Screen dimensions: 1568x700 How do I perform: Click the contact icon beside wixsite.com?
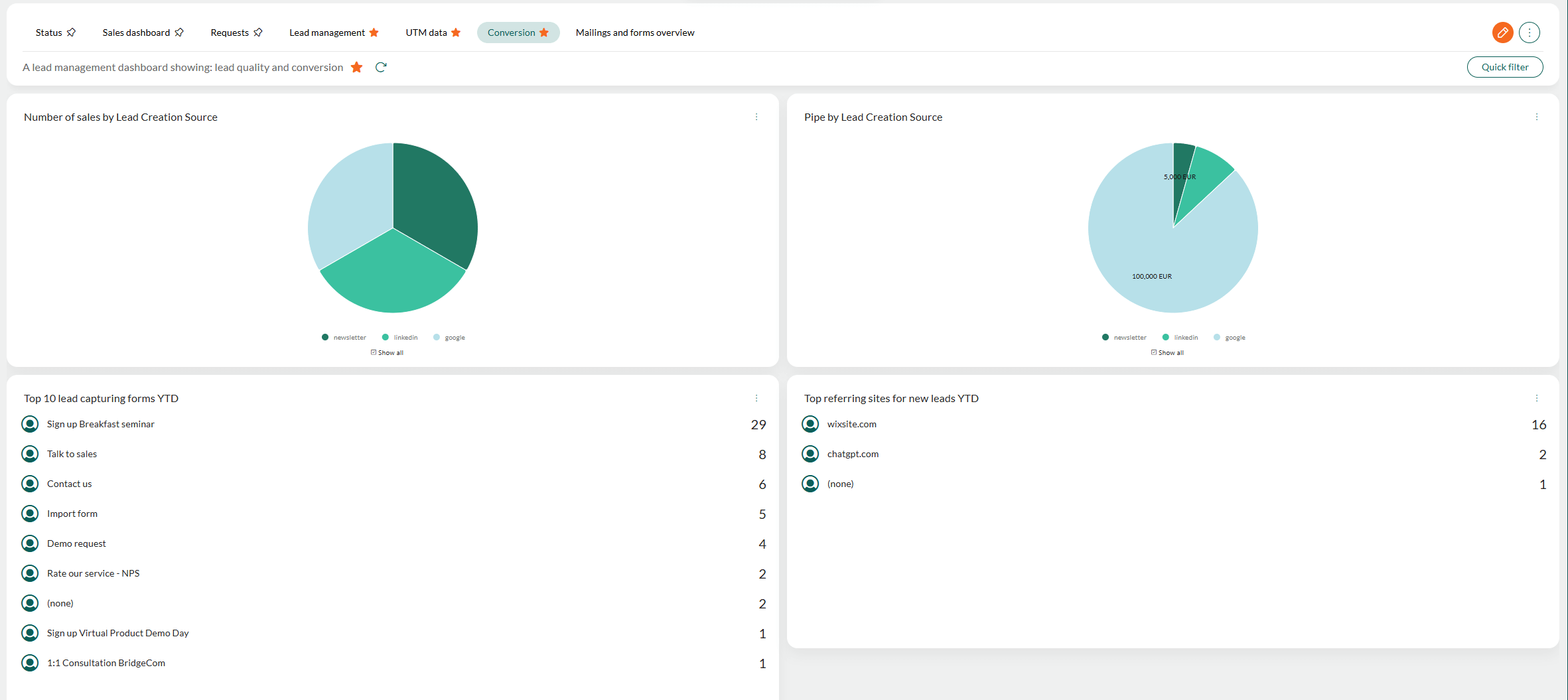pos(810,423)
